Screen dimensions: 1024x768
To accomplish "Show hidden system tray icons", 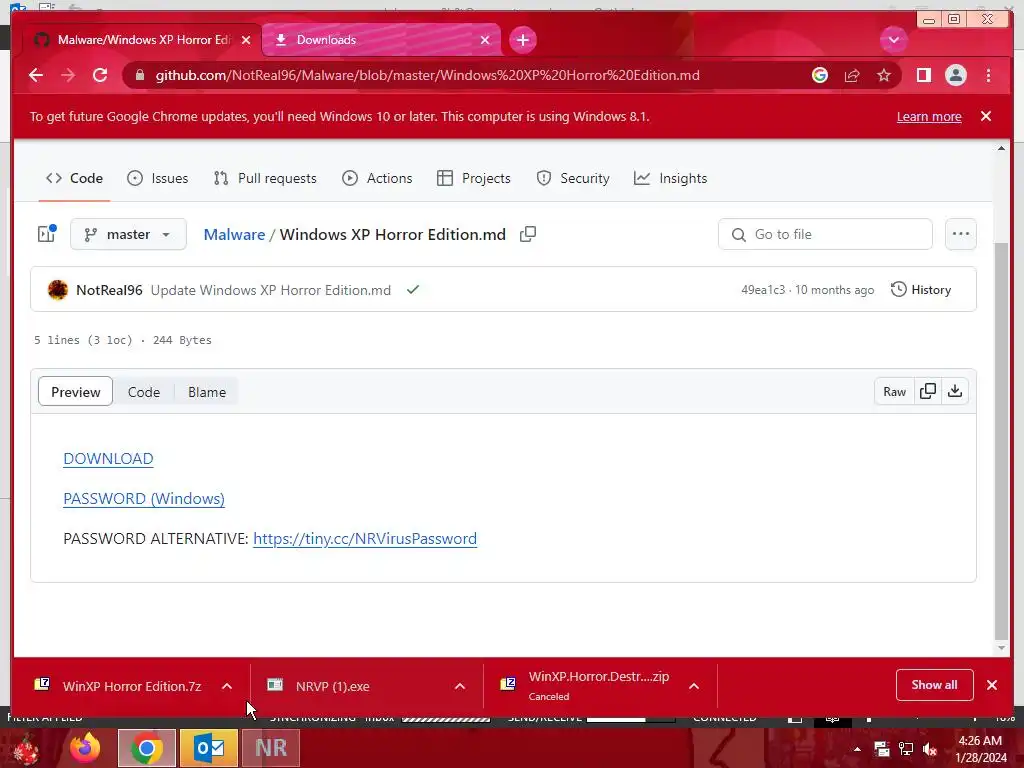I will (857, 749).
